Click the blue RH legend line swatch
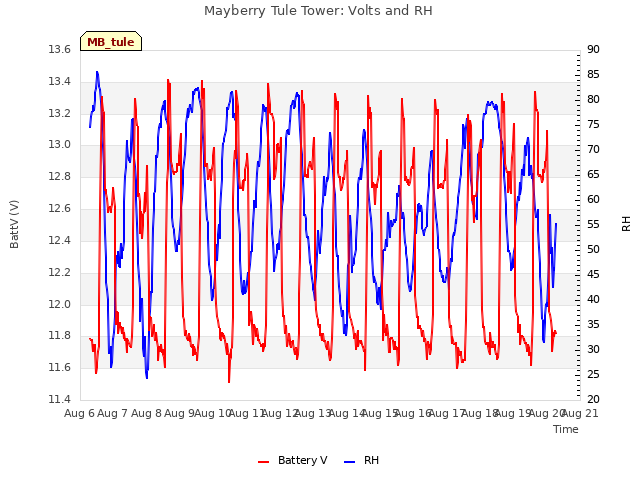The height and width of the screenshot is (480, 640). coord(350,462)
